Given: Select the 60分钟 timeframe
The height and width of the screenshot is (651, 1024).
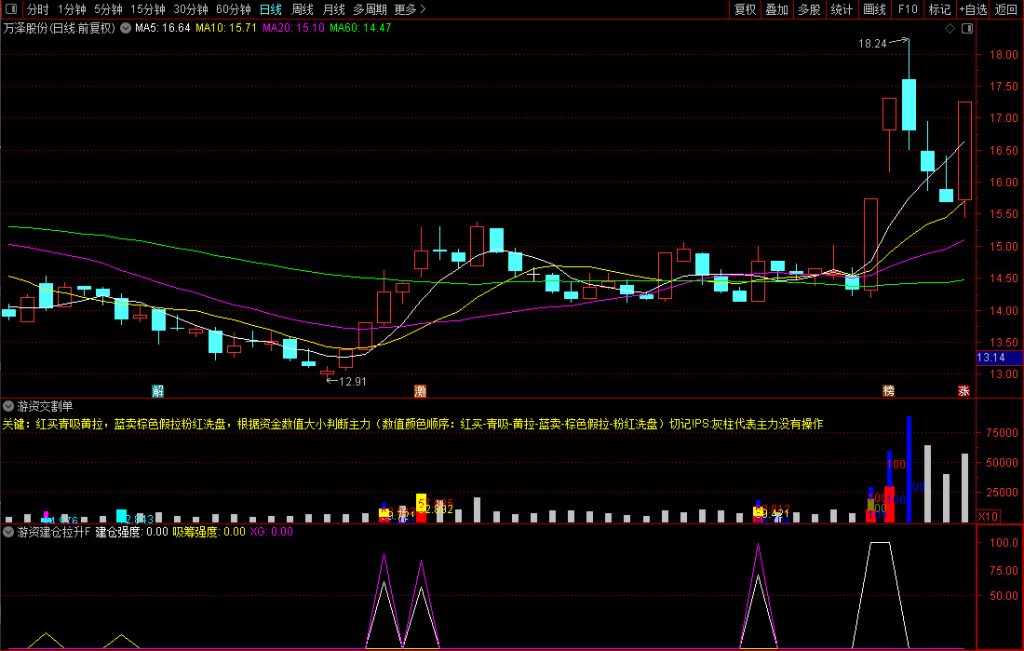Looking at the screenshot, I should tap(233, 9).
